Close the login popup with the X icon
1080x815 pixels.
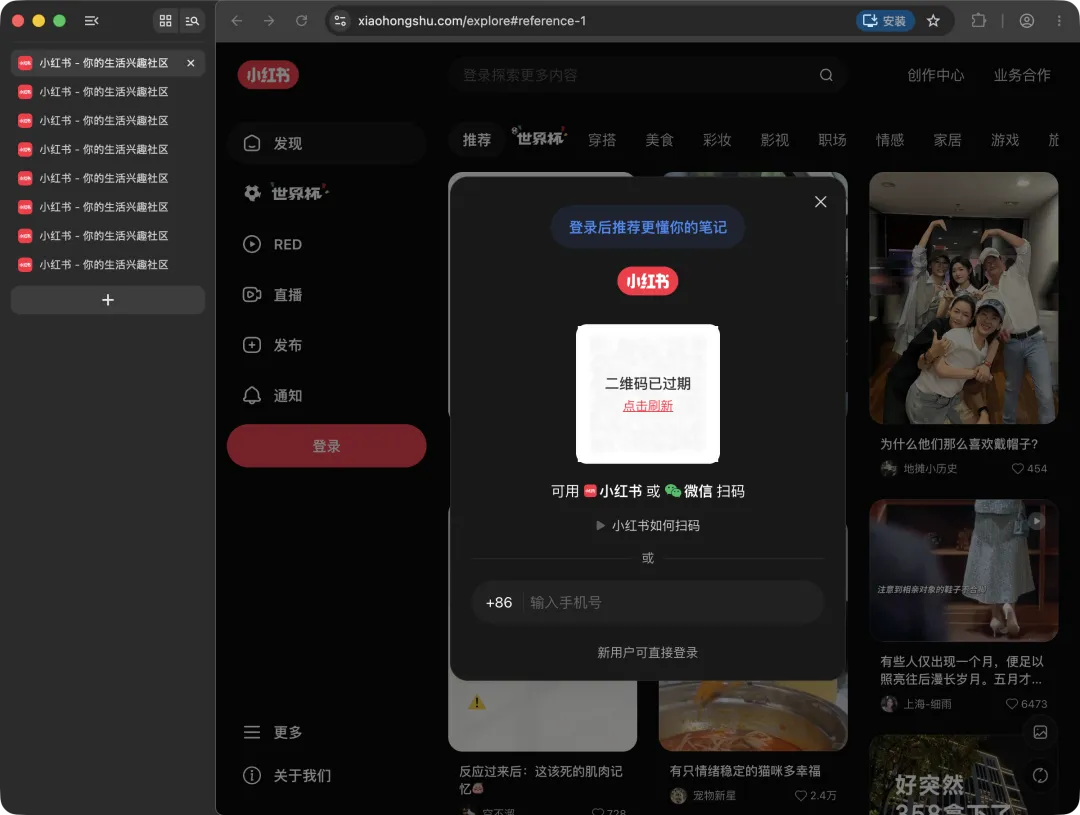tap(820, 202)
